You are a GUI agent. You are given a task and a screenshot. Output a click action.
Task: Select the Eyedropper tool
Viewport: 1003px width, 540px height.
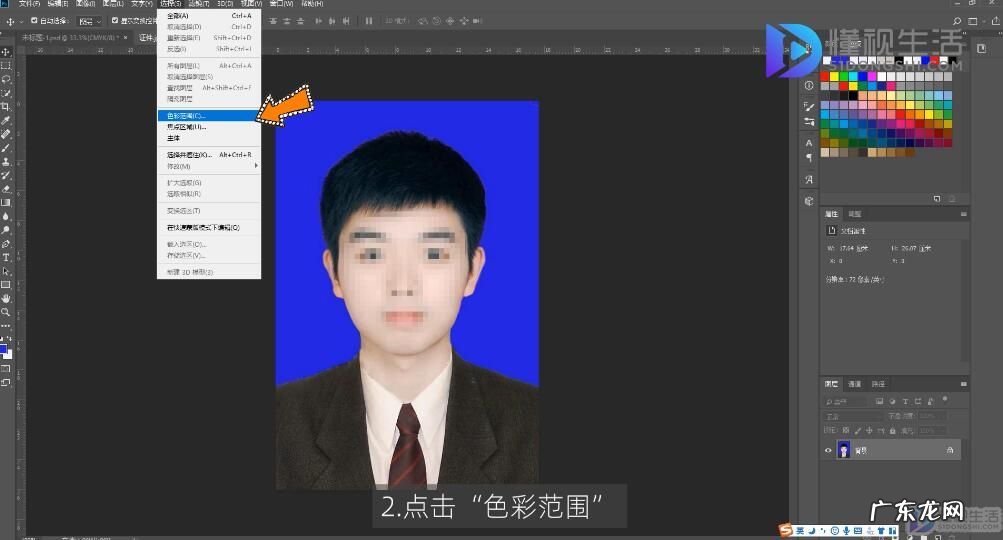point(6,120)
